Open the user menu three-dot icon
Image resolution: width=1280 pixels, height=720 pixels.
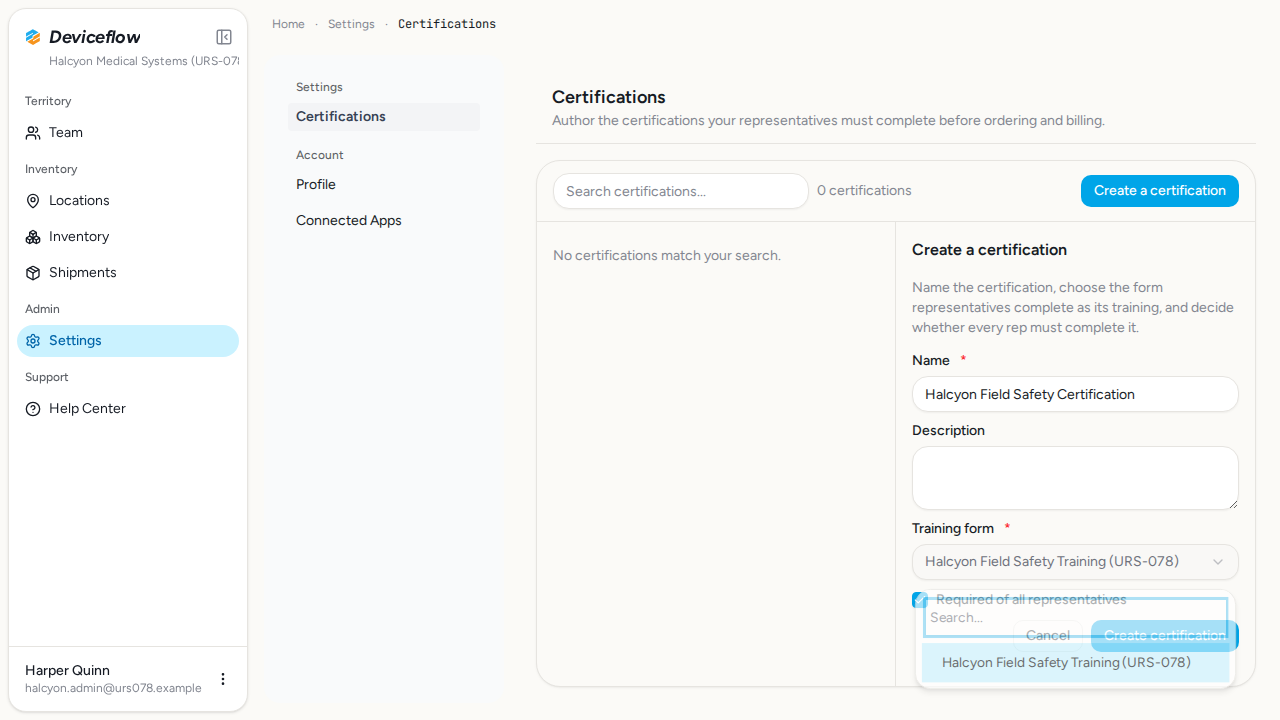(223, 679)
